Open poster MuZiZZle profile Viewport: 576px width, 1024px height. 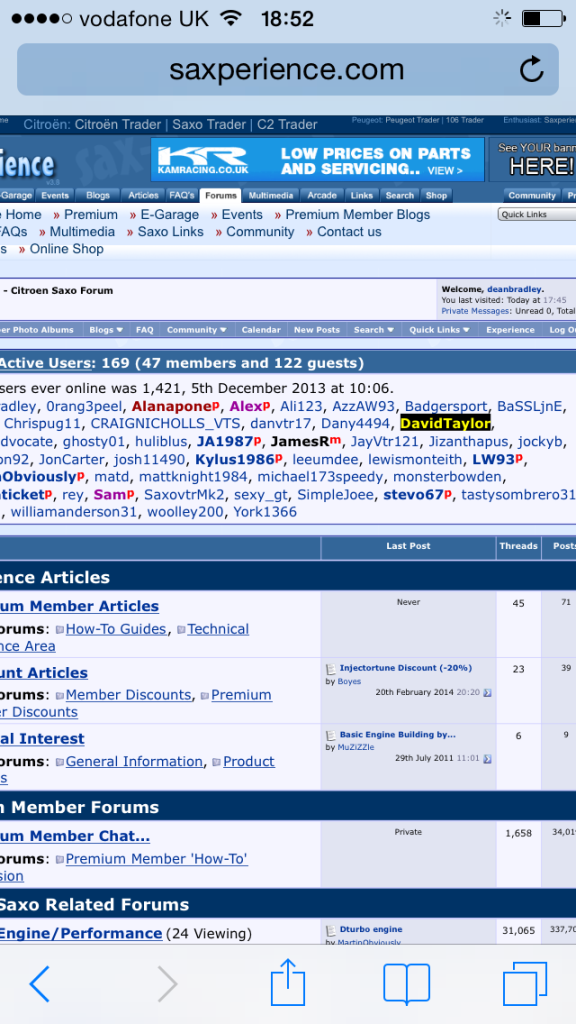click(x=356, y=747)
